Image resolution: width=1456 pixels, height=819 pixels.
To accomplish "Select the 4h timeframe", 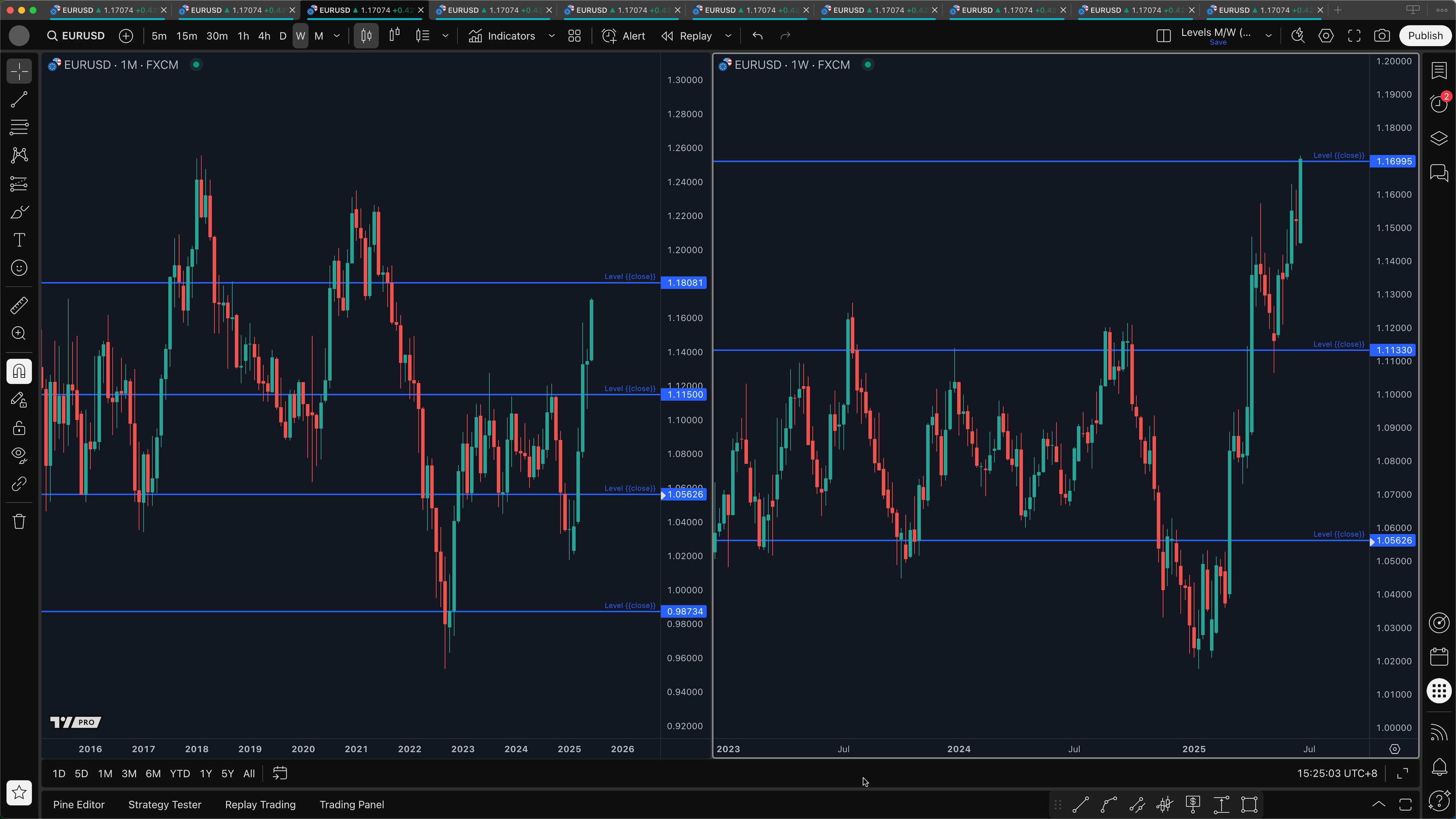I will click(264, 36).
